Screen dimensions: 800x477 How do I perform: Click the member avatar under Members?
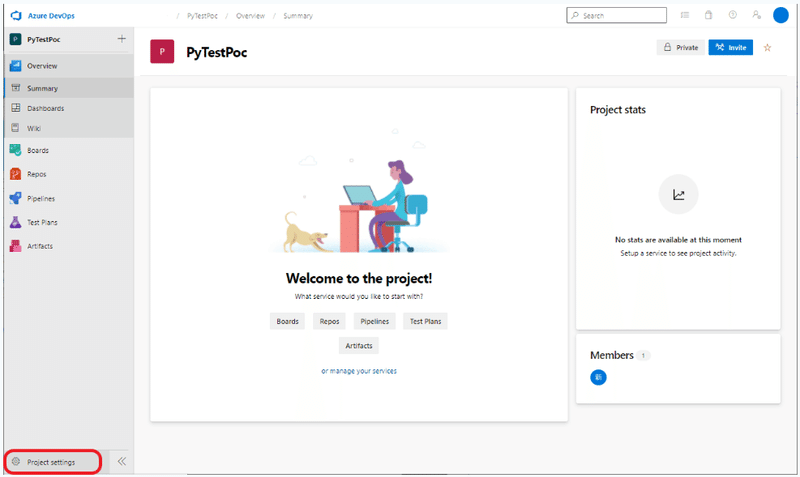click(598, 378)
